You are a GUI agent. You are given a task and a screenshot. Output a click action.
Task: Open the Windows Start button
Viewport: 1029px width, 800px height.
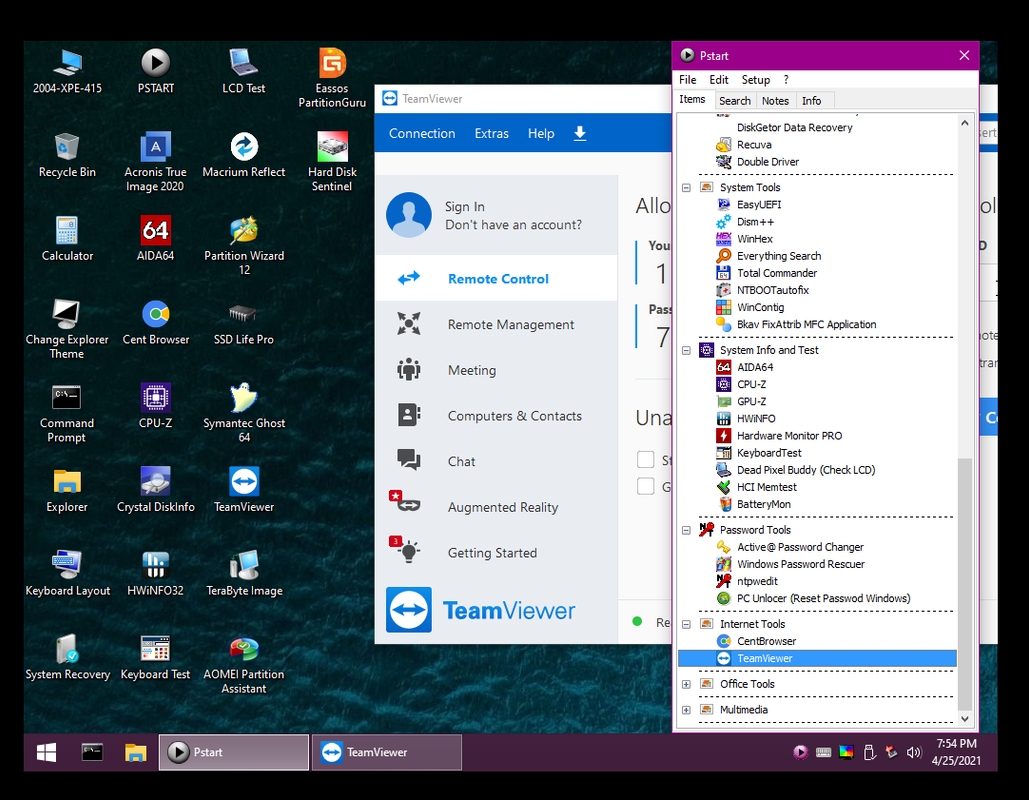click(x=46, y=752)
